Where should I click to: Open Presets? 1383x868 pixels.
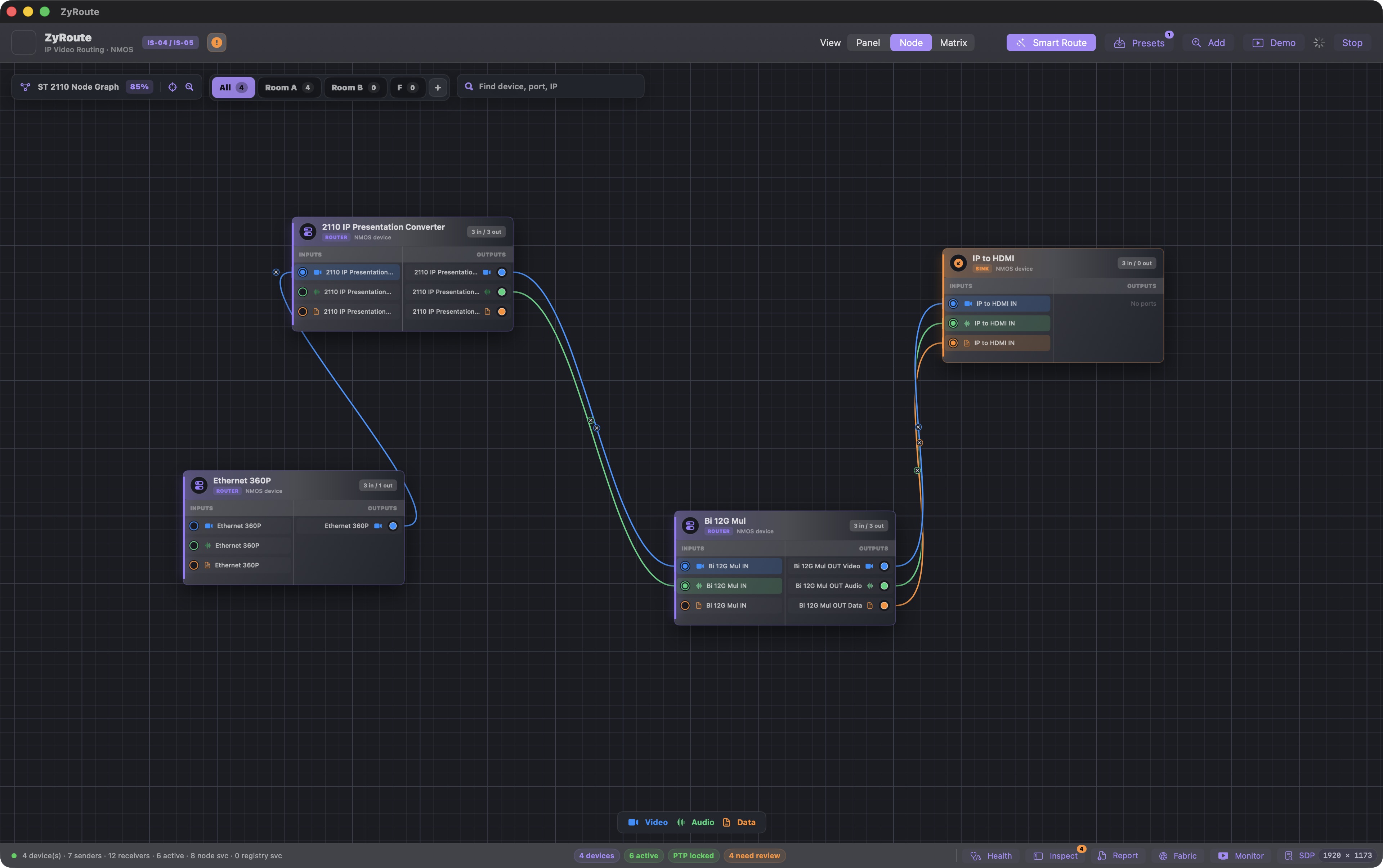[x=1139, y=43]
